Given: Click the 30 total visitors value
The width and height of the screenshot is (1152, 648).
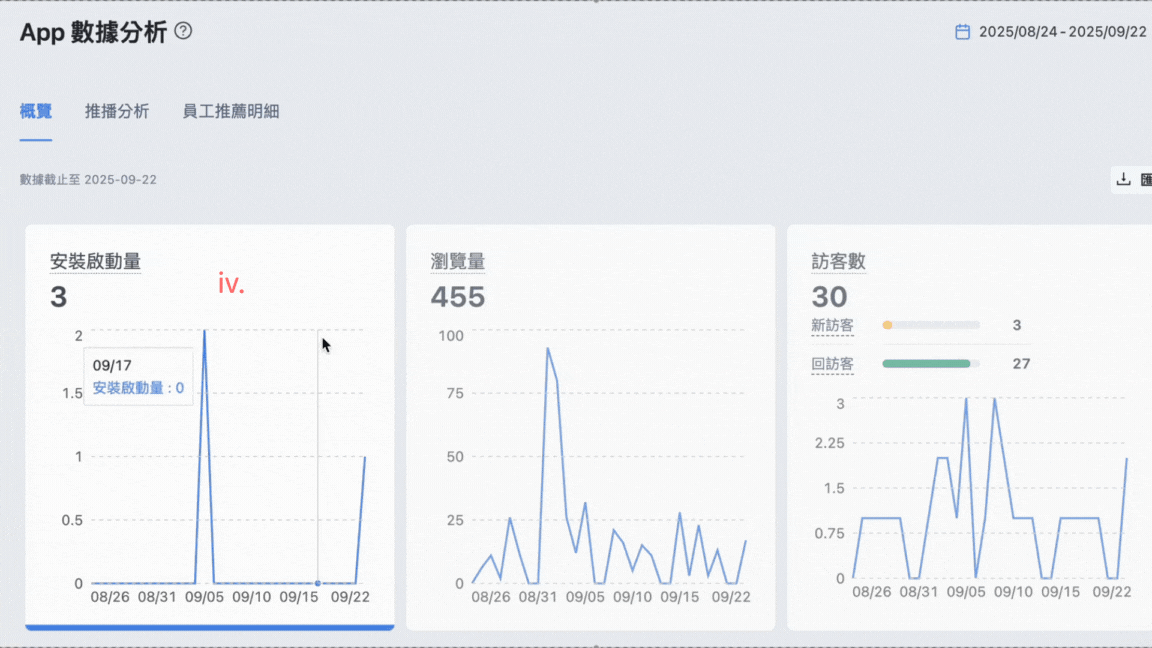Looking at the screenshot, I should point(829,297).
